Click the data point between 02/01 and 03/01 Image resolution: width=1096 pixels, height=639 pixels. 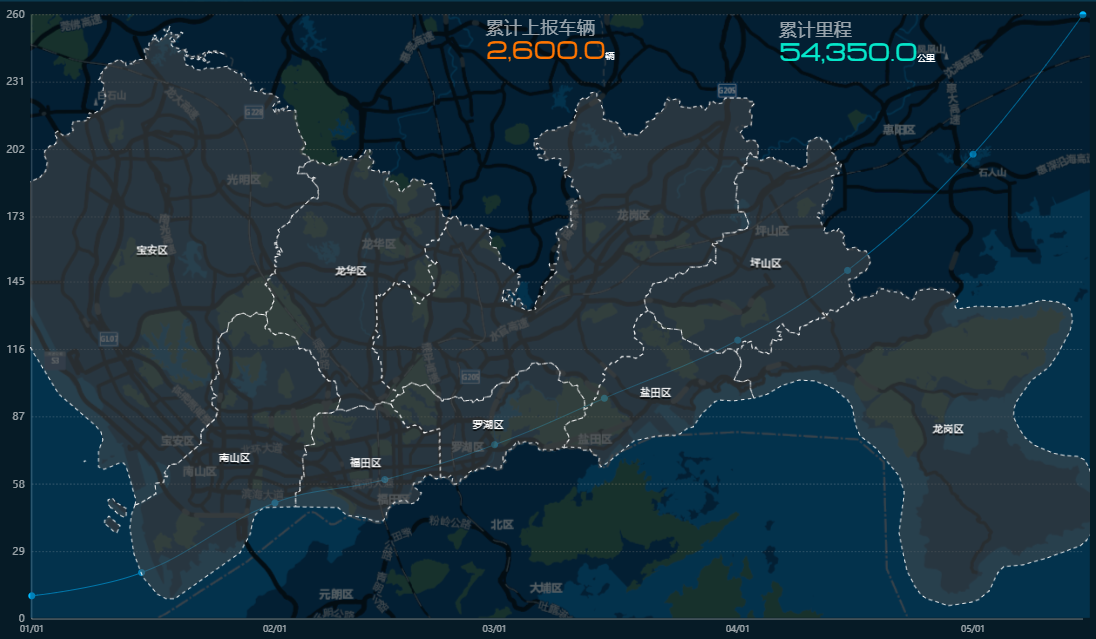(384, 480)
